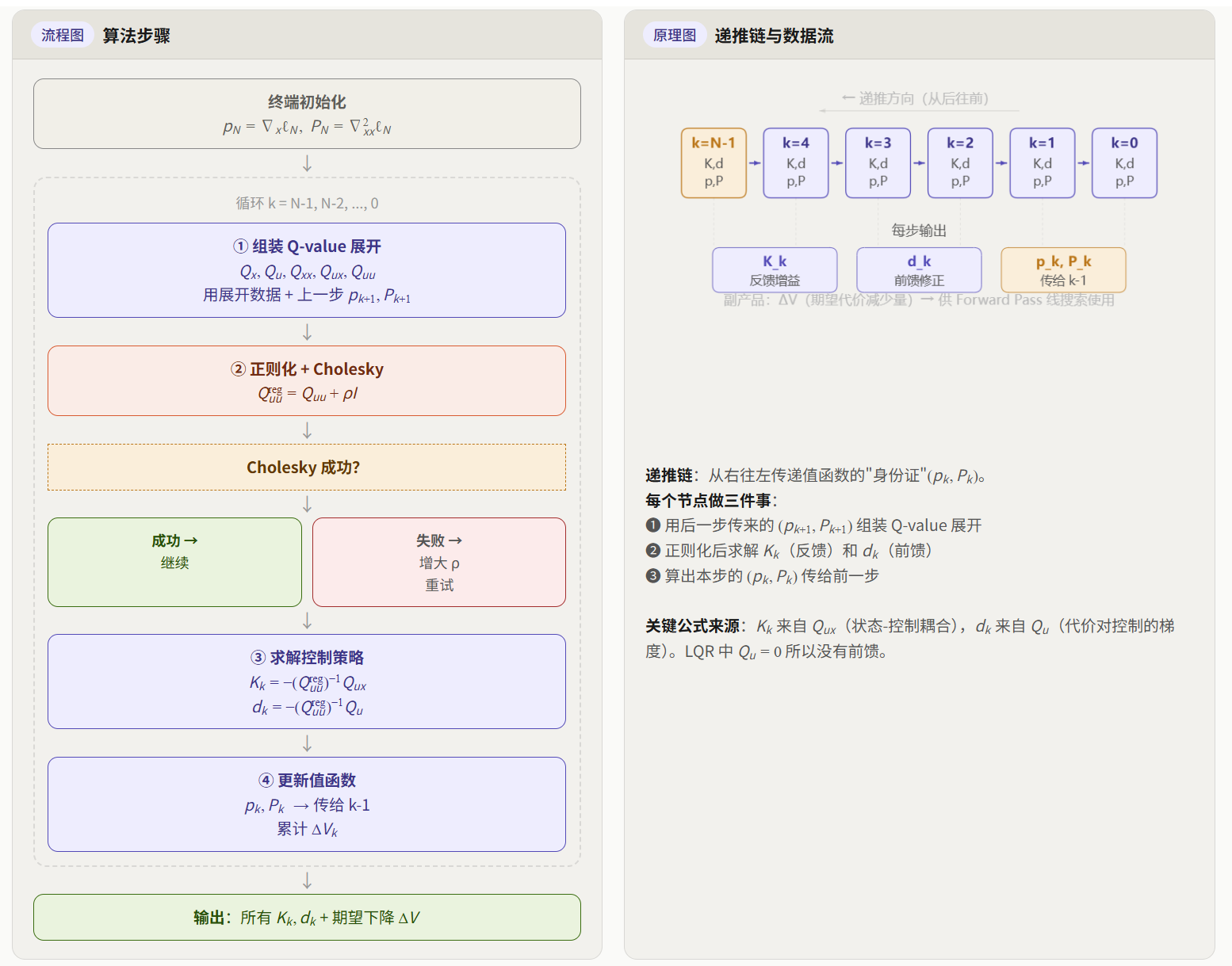Click step ① 组装 Q-value 展开 box
Viewport: 1232px width, 966px height.
pyautogui.click(x=307, y=270)
